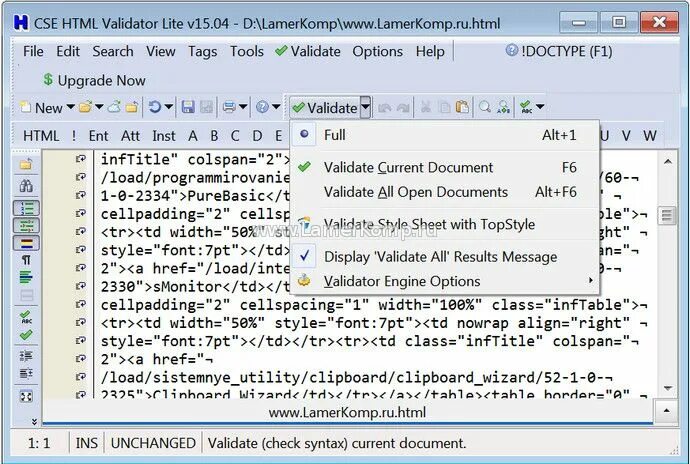The height and width of the screenshot is (464, 690).
Task: Open the Print dropdown arrow
Action: (x=243, y=107)
